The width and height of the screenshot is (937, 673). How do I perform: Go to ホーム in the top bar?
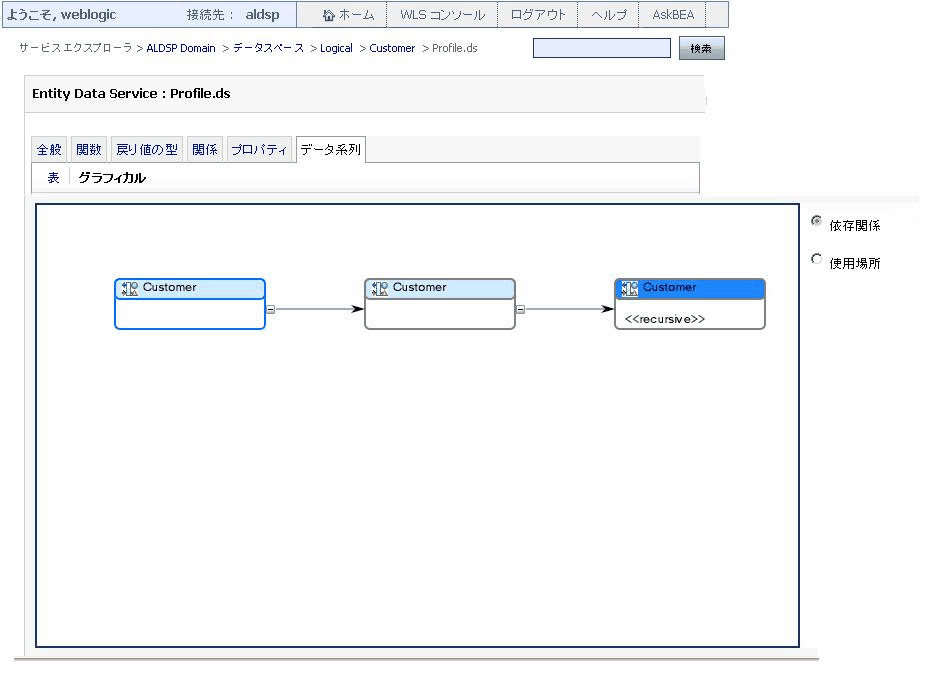point(357,15)
